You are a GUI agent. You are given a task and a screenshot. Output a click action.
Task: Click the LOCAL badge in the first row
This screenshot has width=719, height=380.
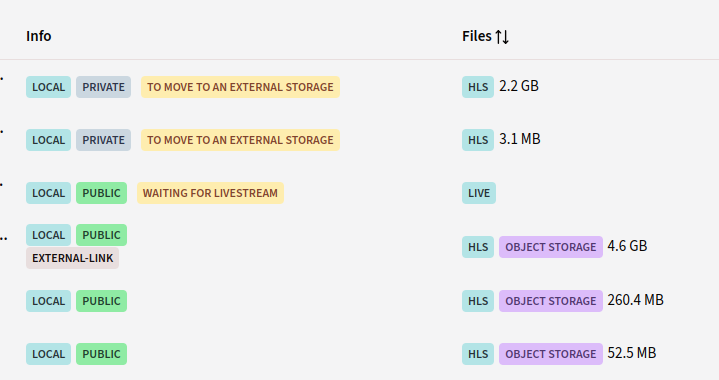(49, 87)
